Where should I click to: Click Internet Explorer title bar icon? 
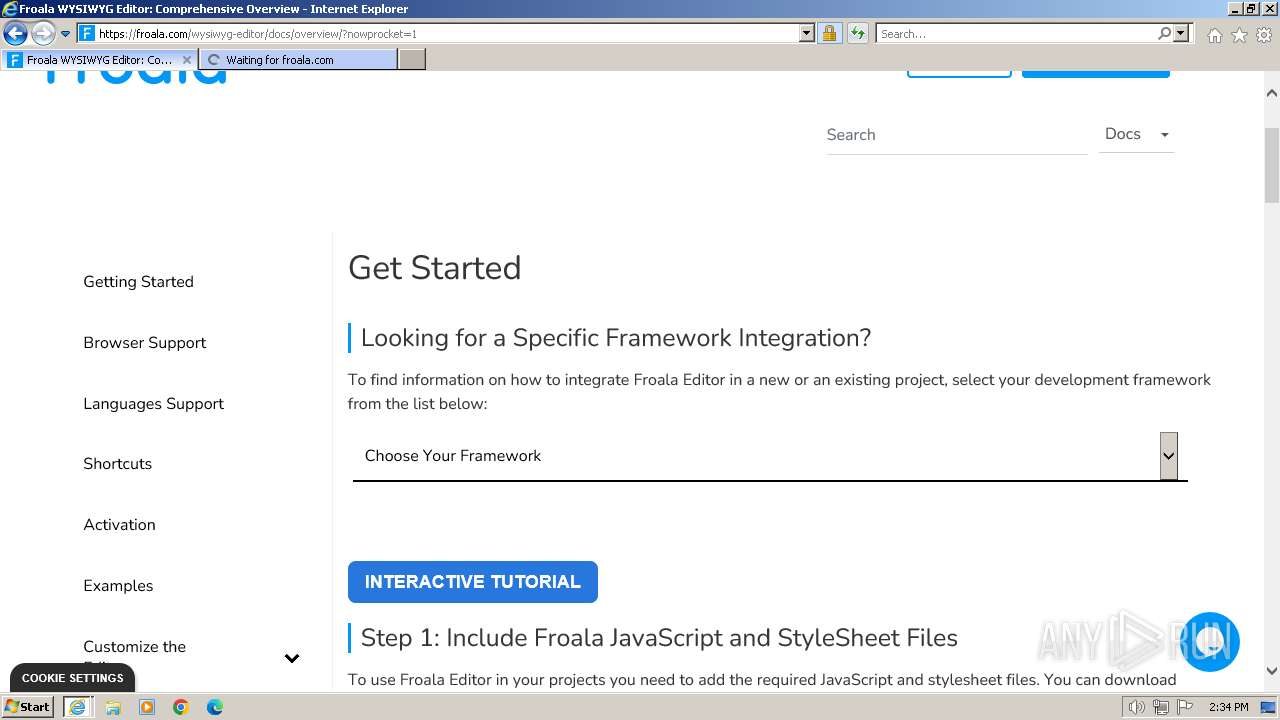(x=9, y=9)
